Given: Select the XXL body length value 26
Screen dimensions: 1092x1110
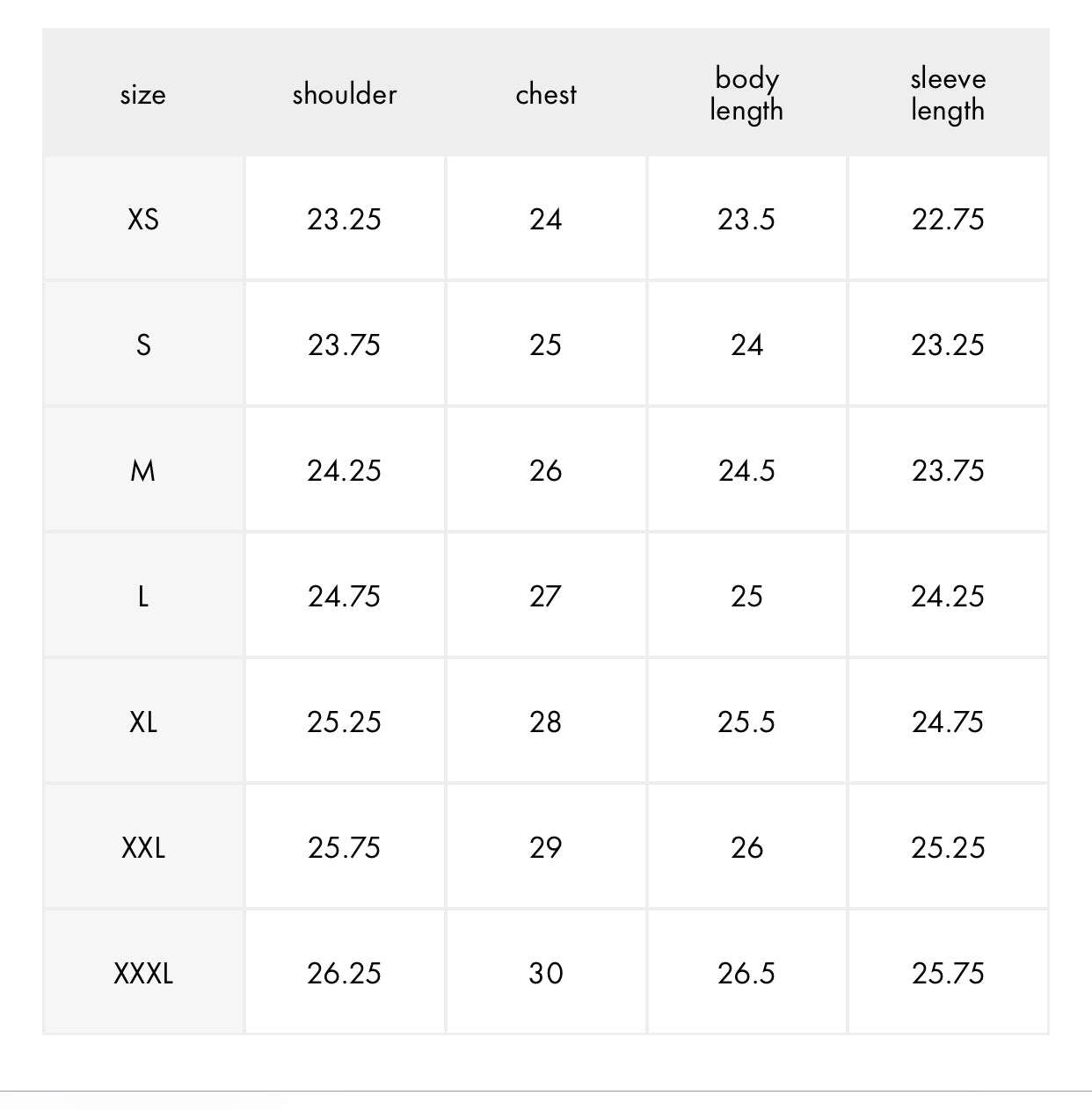Looking at the screenshot, I should pos(746,847).
